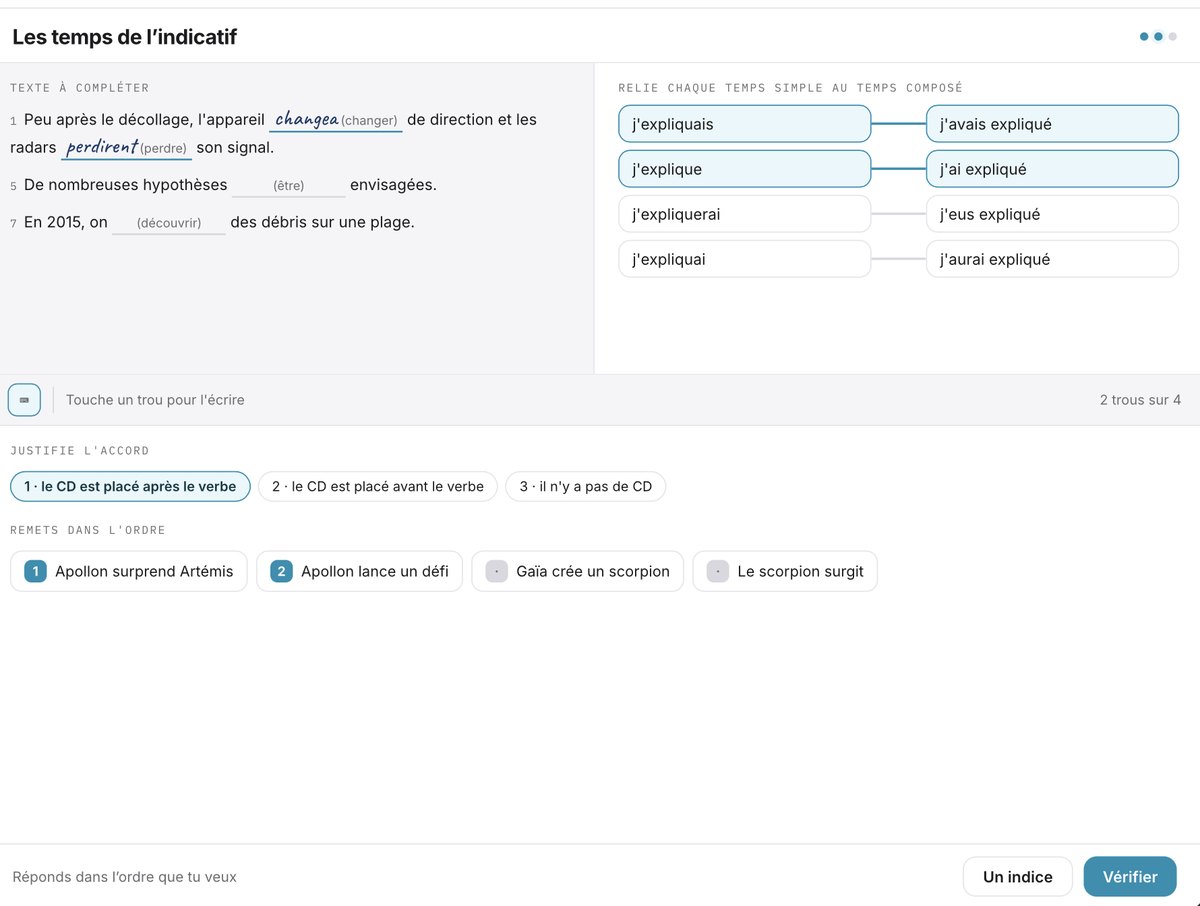
Task: Click the label 'Texte à compléter'
Action: [80, 88]
